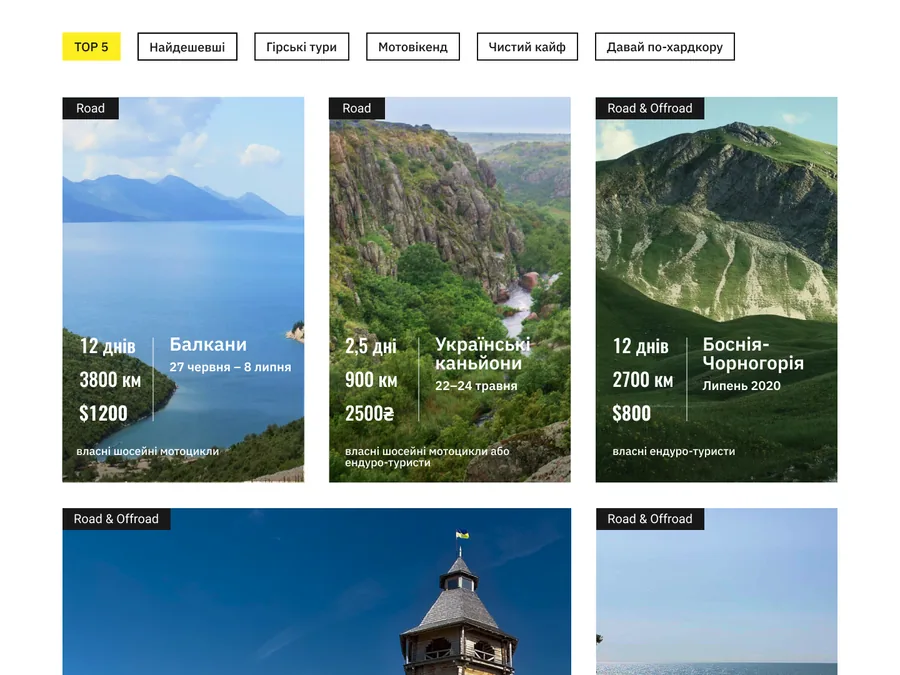The image size is (900, 675).
Task: Select the Чистий кайф filter
Action: point(527,46)
